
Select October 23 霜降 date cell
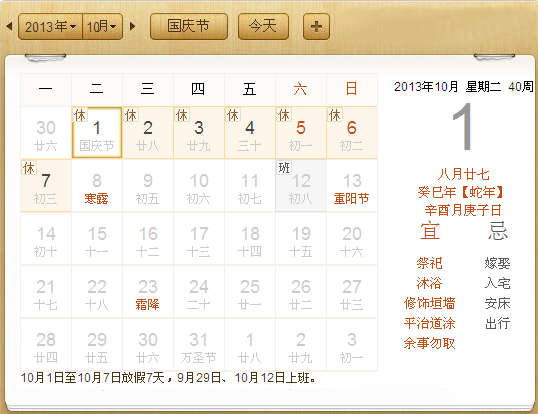[148, 292]
